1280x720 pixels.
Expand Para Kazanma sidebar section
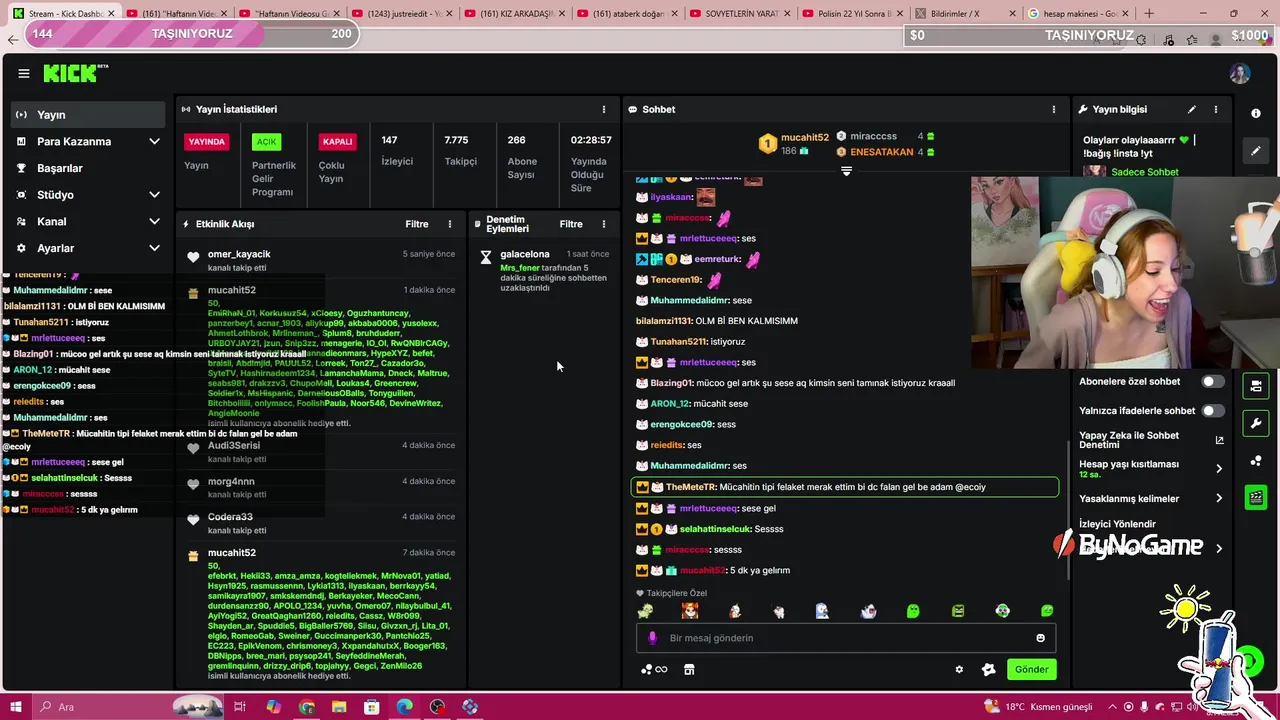pos(154,141)
